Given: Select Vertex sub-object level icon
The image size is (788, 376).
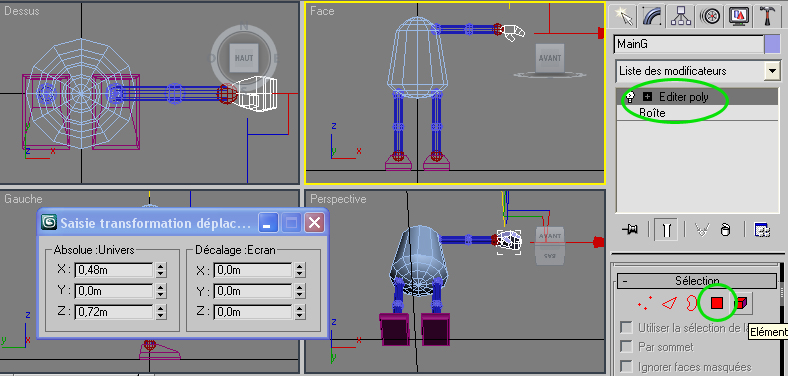Looking at the screenshot, I should (644, 303).
